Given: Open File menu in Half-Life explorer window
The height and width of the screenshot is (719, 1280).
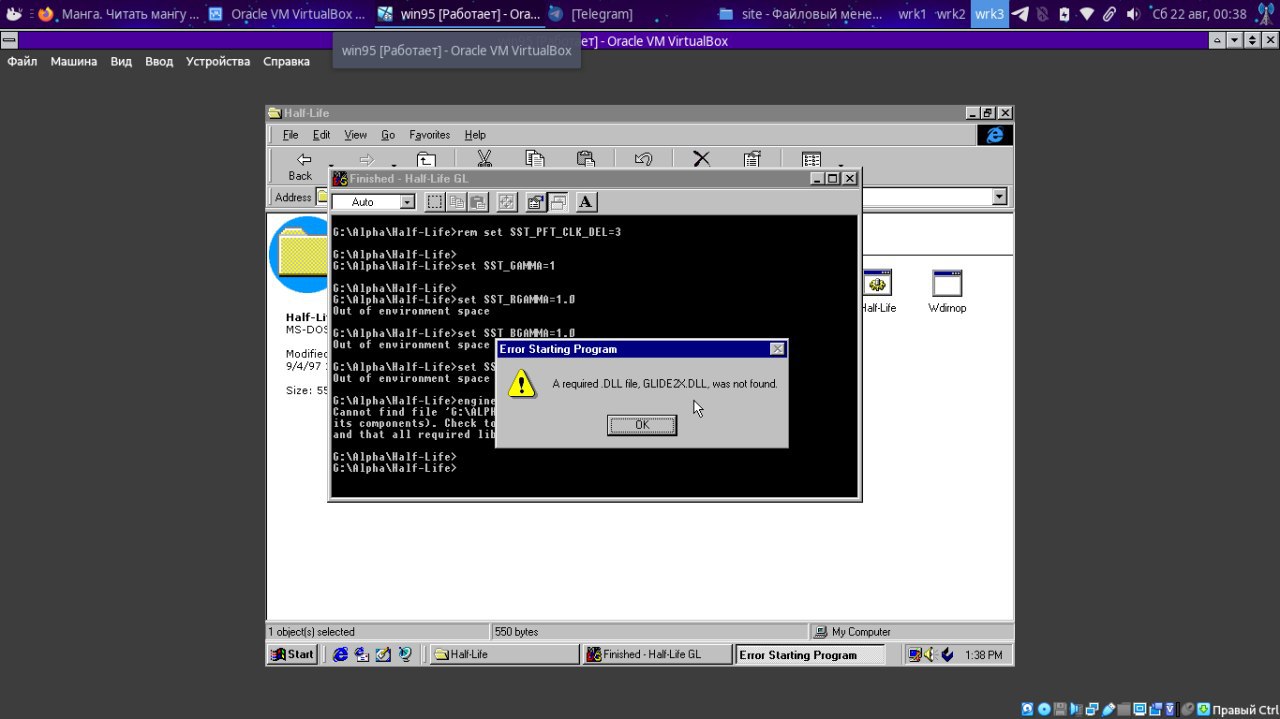Looking at the screenshot, I should [290, 135].
